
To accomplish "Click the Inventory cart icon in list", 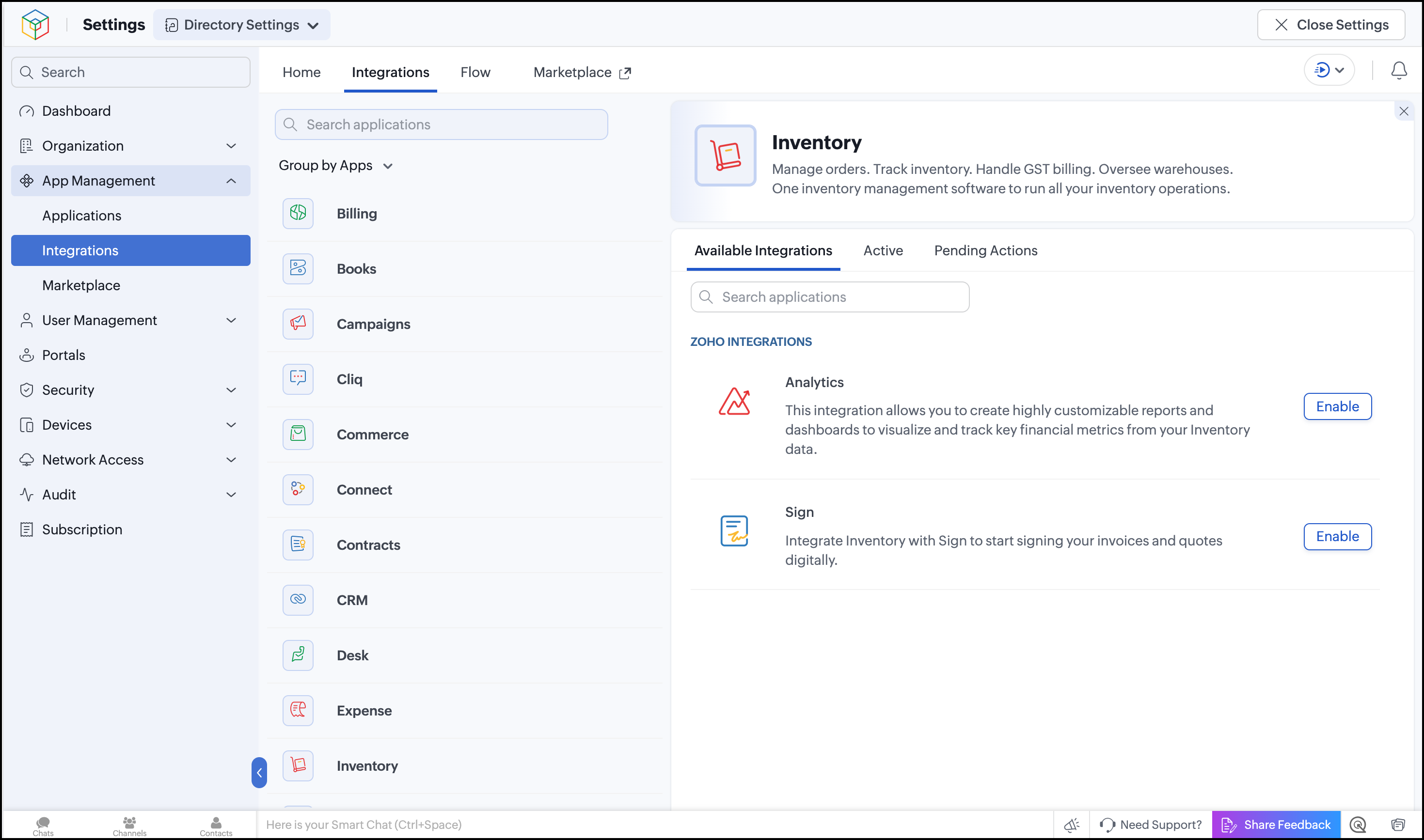I will pos(298,765).
